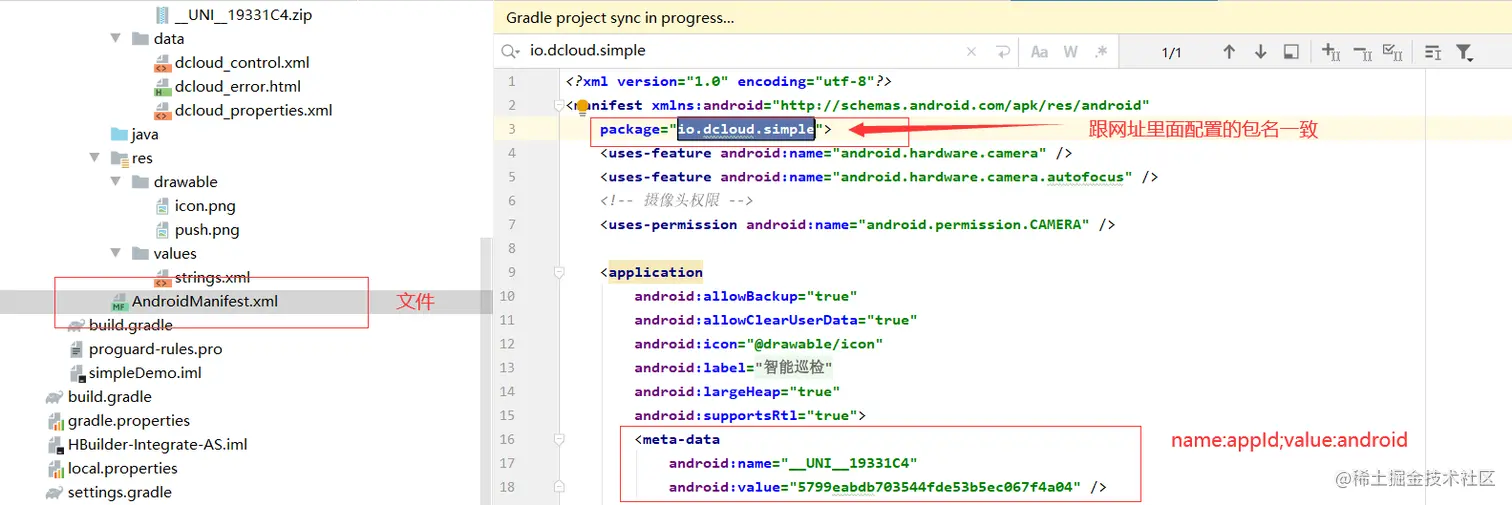Click the xml declaration on line 1
Screen dimensions: 1512x505
click(728, 82)
